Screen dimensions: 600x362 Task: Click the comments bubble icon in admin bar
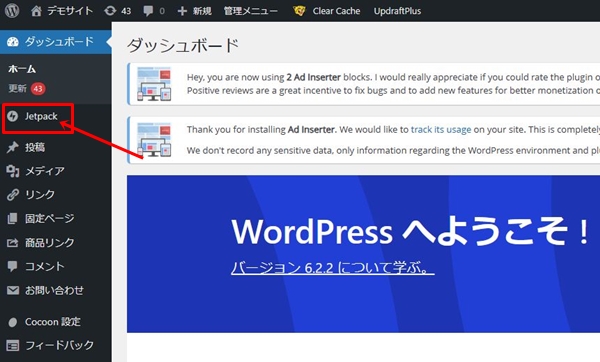point(148,11)
